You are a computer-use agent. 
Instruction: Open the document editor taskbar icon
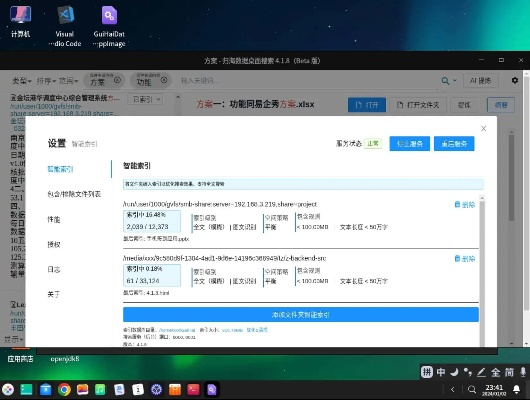click(119, 390)
